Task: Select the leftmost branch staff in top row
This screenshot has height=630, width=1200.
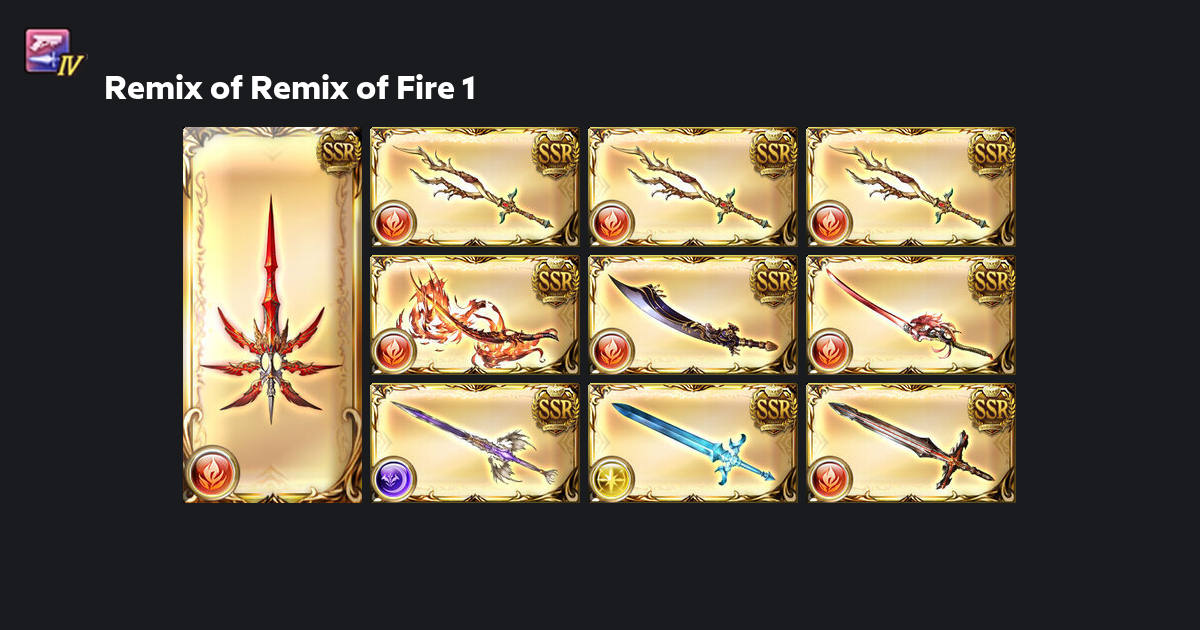Action: tap(476, 187)
